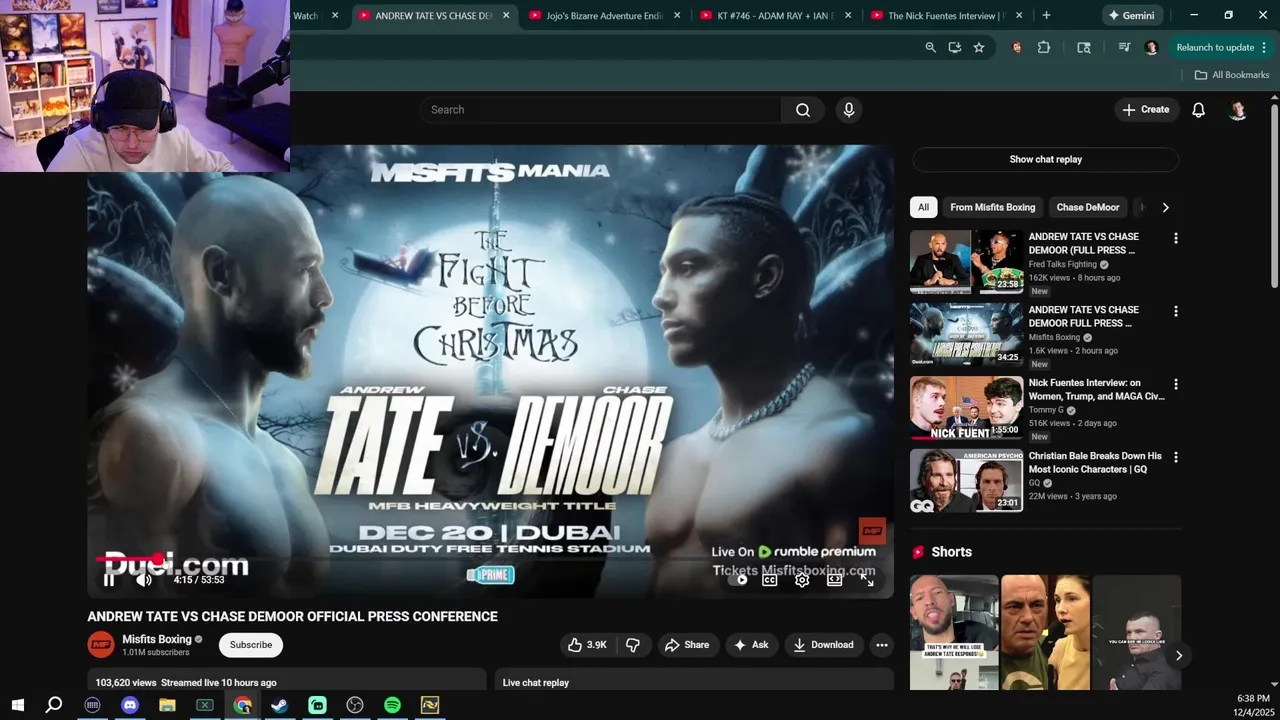Pause the video with the pause button
1280x720 pixels.
click(x=110, y=580)
